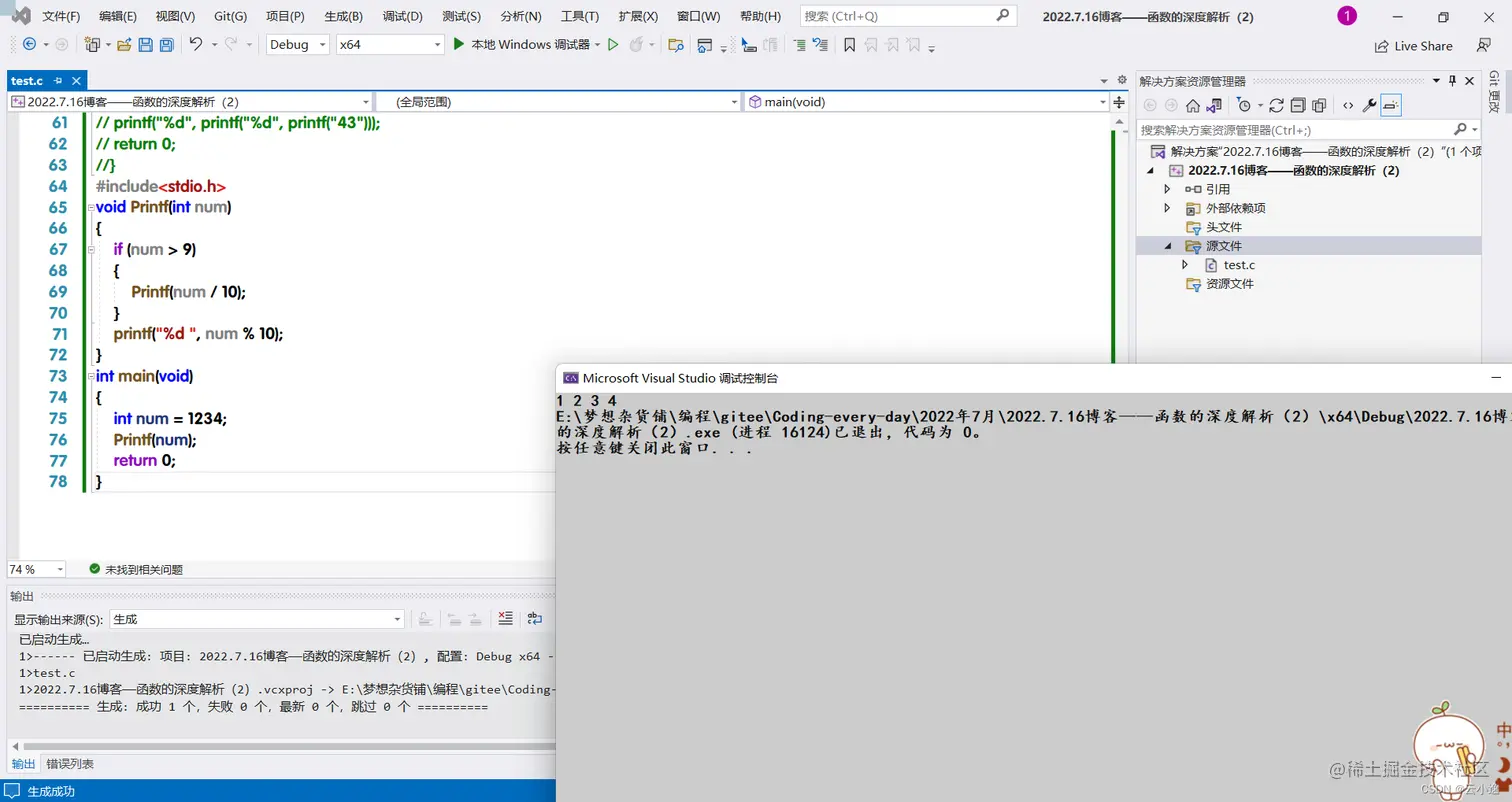Click the 未找到相关问题 status indicator
Screen dimensions: 1512x802
pos(135,569)
